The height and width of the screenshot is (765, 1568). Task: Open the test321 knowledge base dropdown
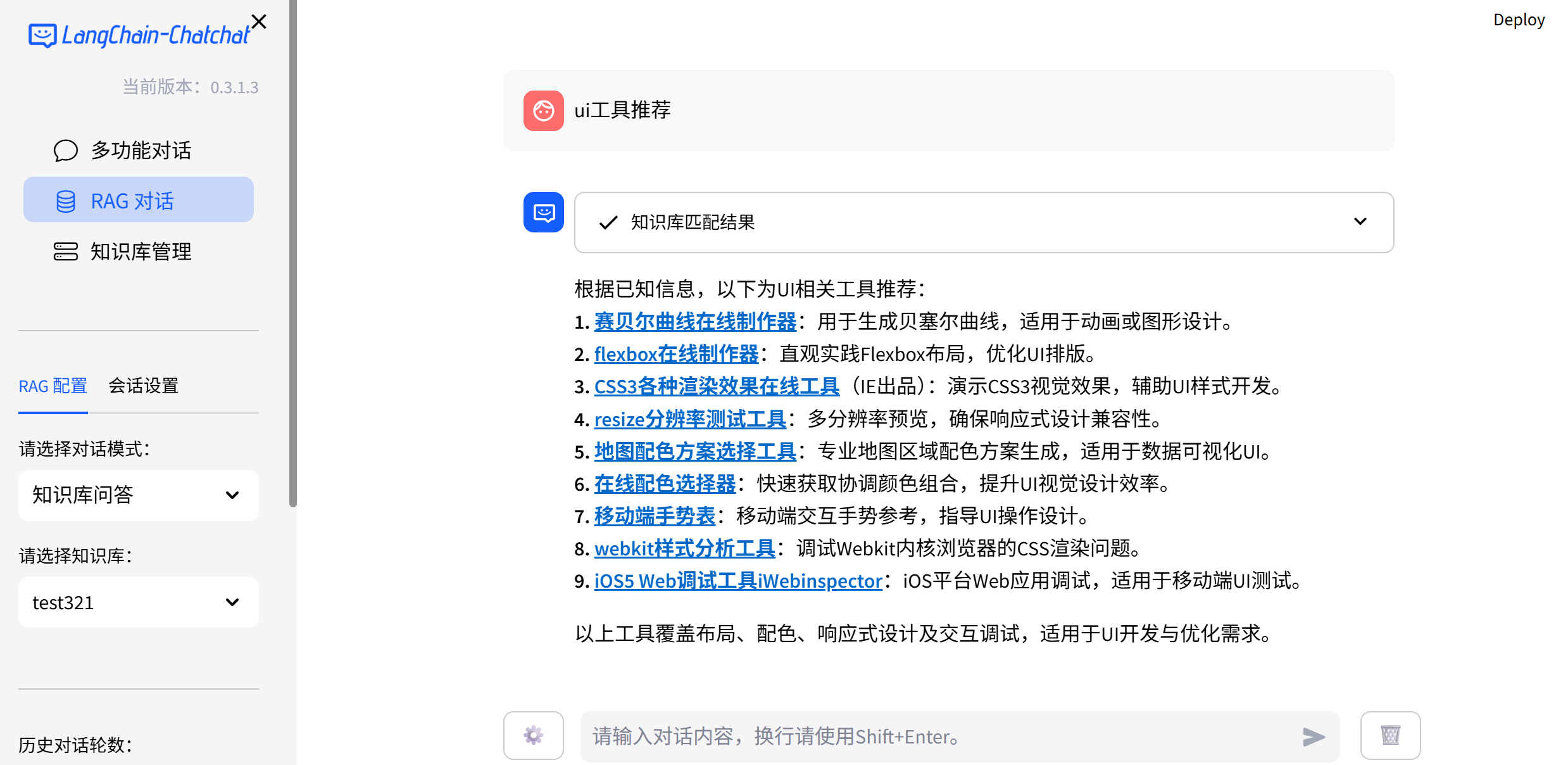click(138, 602)
